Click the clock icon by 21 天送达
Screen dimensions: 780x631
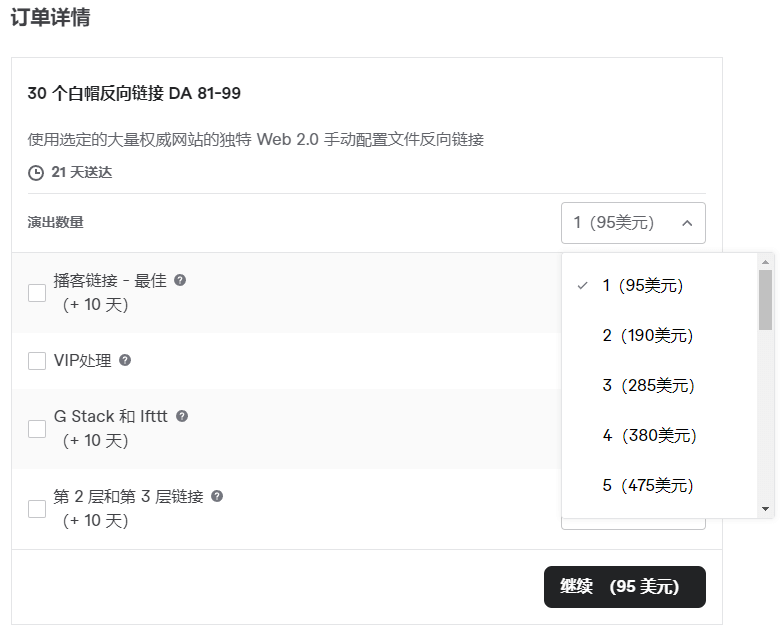coord(36,173)
